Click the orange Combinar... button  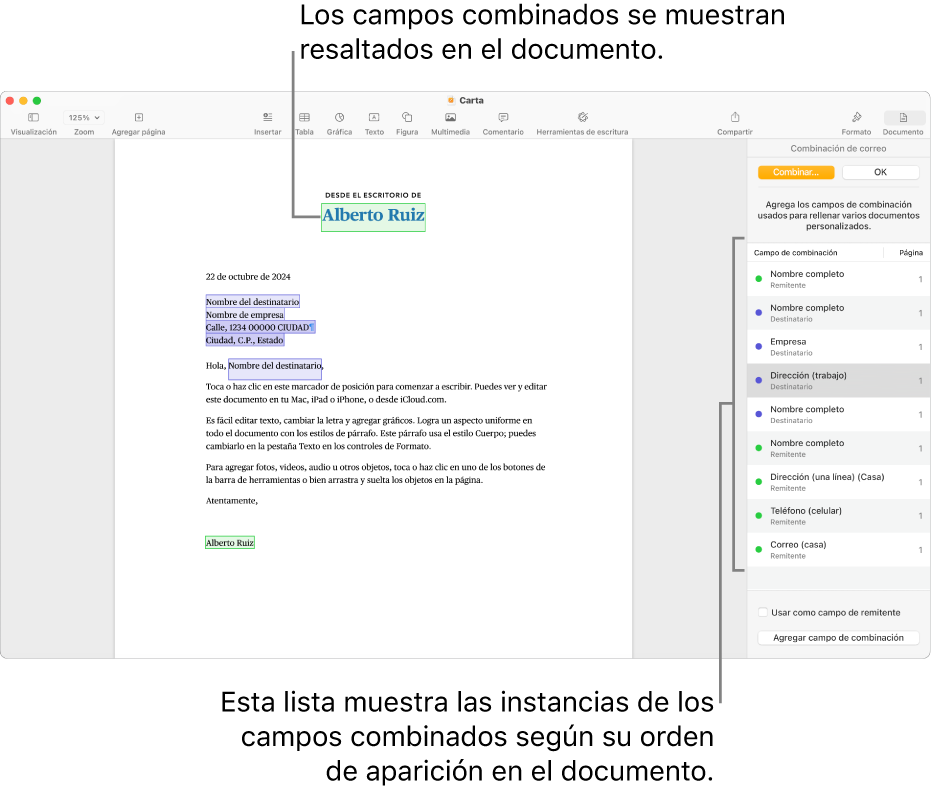coord(796,172)
